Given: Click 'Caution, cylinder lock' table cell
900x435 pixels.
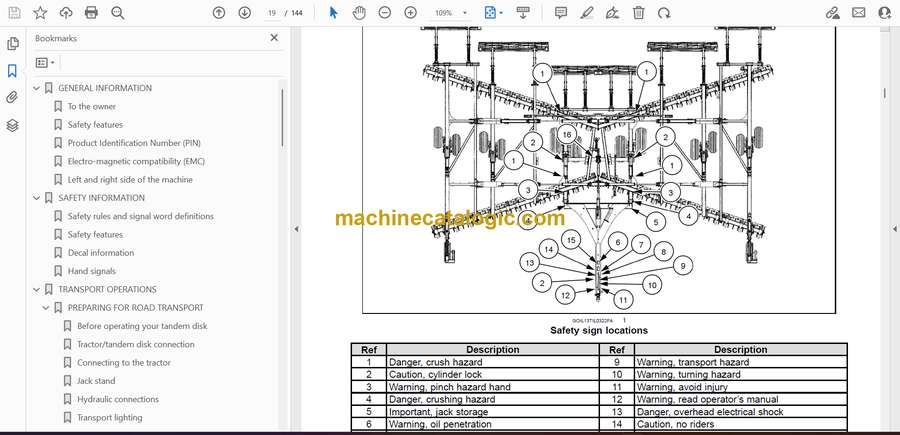Looking at the screenshot, I should 493,375.
